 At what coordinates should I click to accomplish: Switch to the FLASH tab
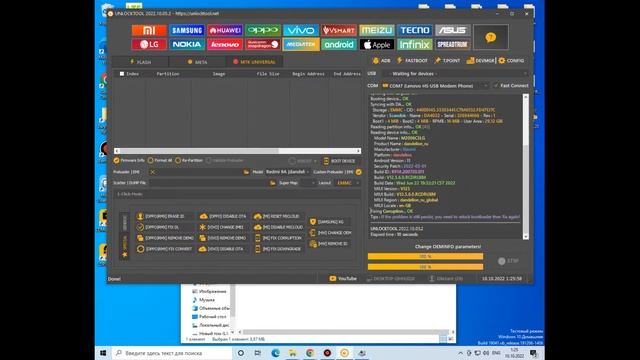pos(140,62)
